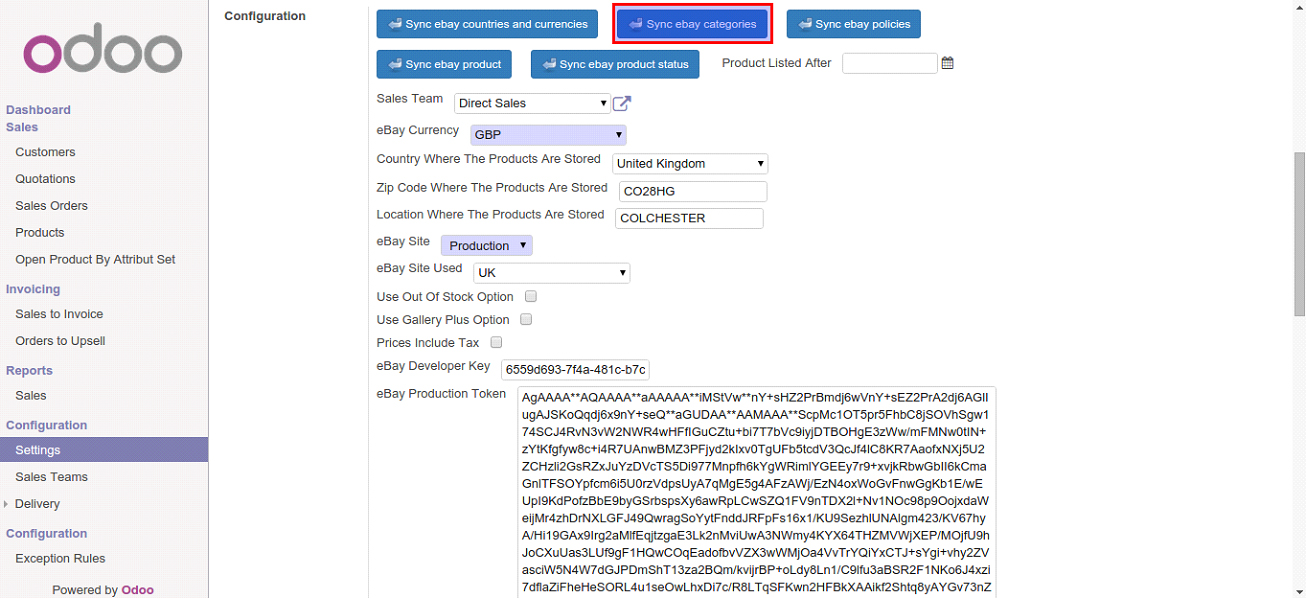Viewport: 1306px width, 598px height.
Task: Enable the Use Gallery Plus Option checkbox
Action: point(526,319)
